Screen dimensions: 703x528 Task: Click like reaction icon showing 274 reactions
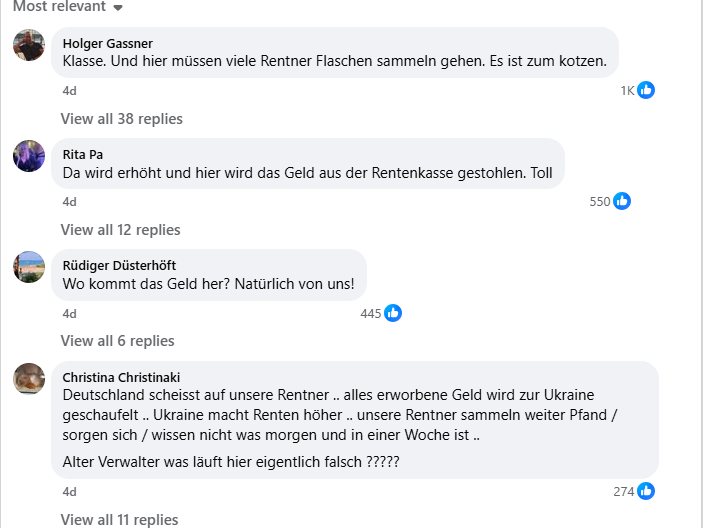tap(646, 491)
